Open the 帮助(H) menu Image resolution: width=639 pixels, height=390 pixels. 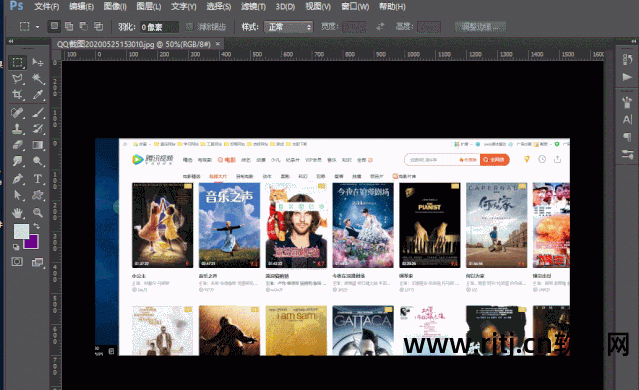[392, 7]
